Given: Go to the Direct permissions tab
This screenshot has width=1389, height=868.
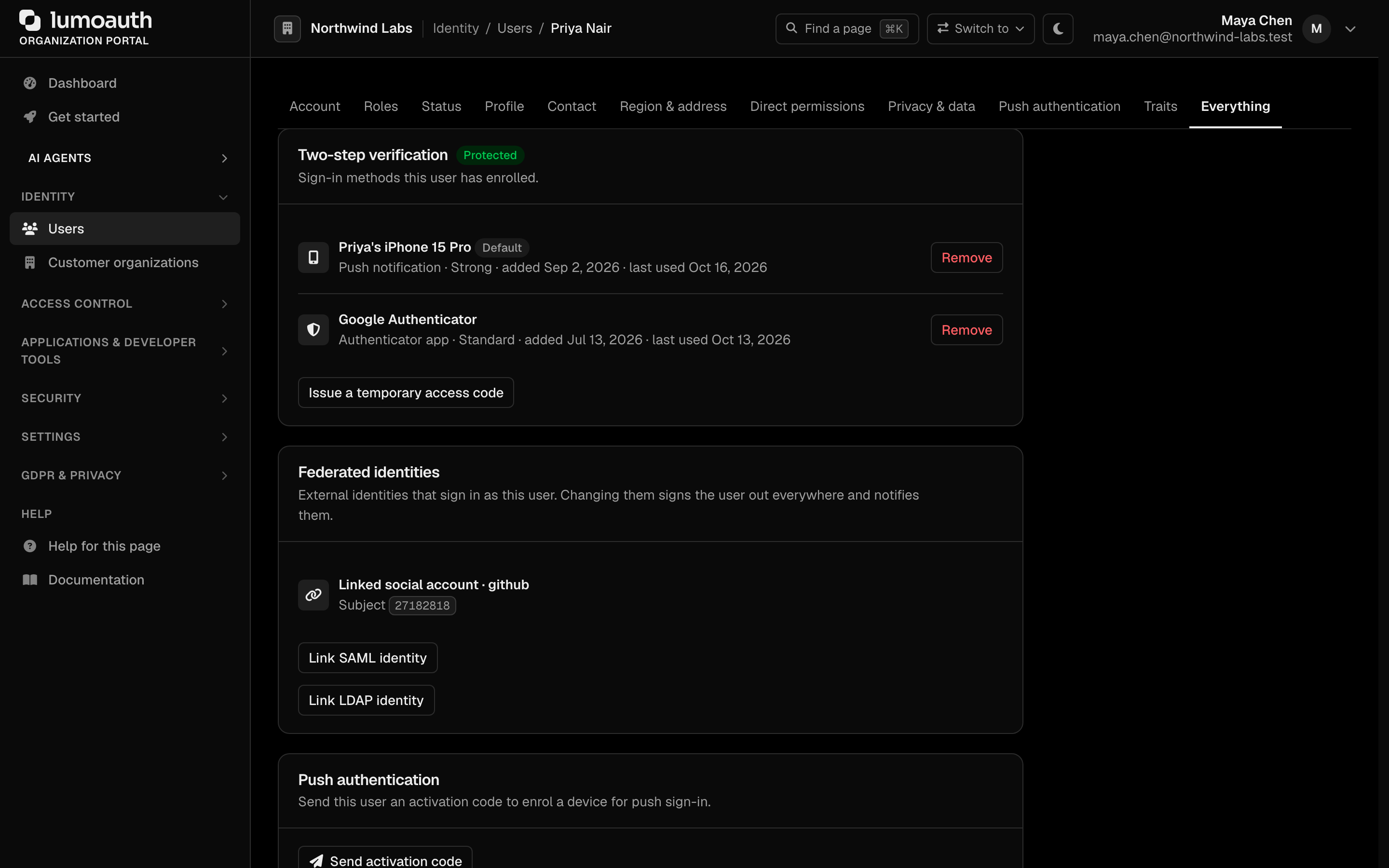Looking at the screenshot, I should coord(807,106).
